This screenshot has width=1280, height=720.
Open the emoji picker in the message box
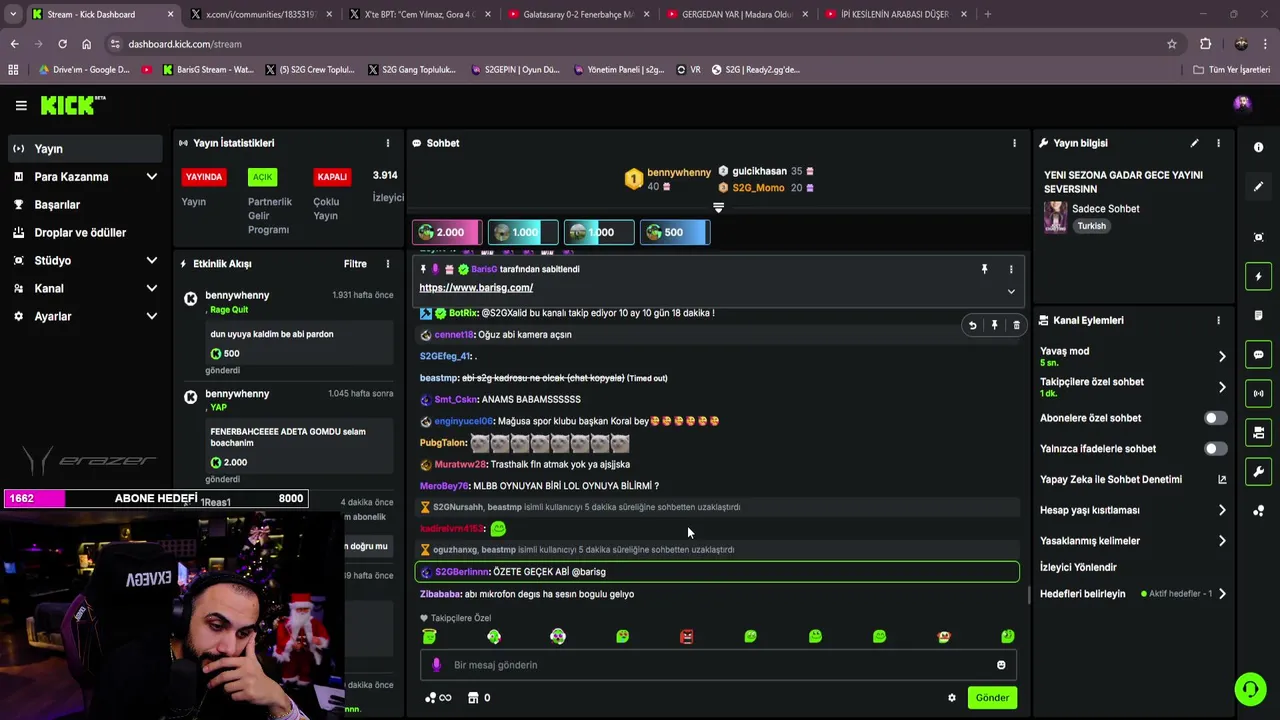pyautogui.click(x=1001, y=665)
